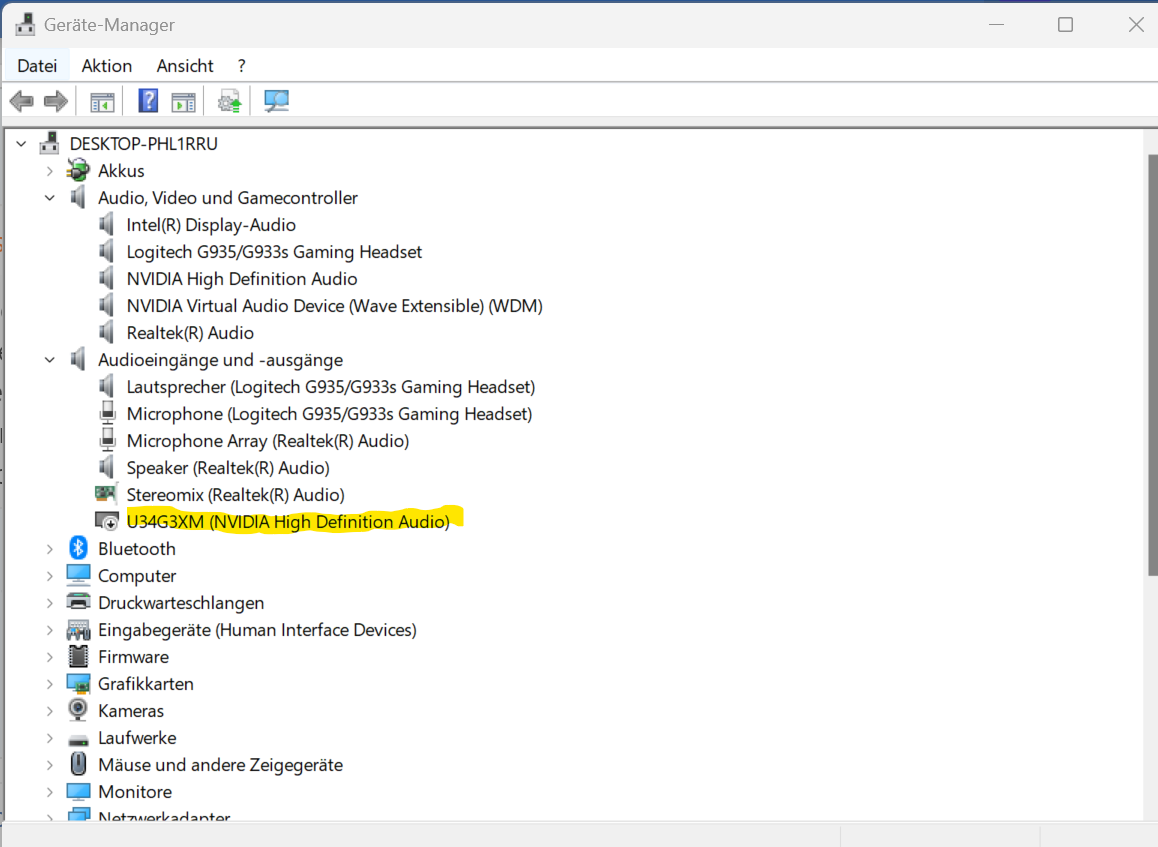Toggle the action pane toolbar icon
The width and height of the screenshot is (1158, 847).
(183, 101)
